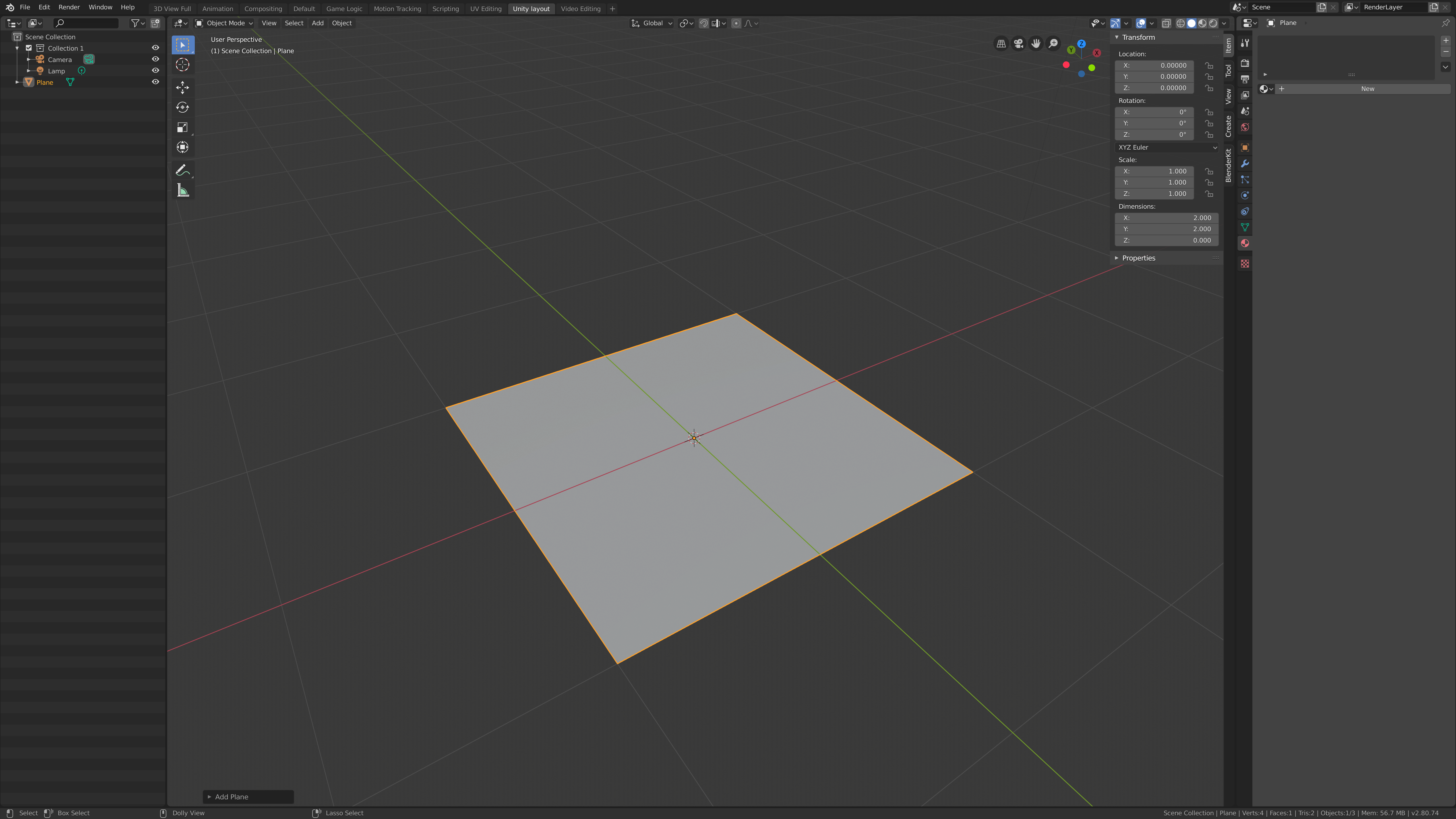The width and height of the screenshot is (1456, 819).
Task: Toggle the Rotation Z lock icon
Action: [1209, 135]
